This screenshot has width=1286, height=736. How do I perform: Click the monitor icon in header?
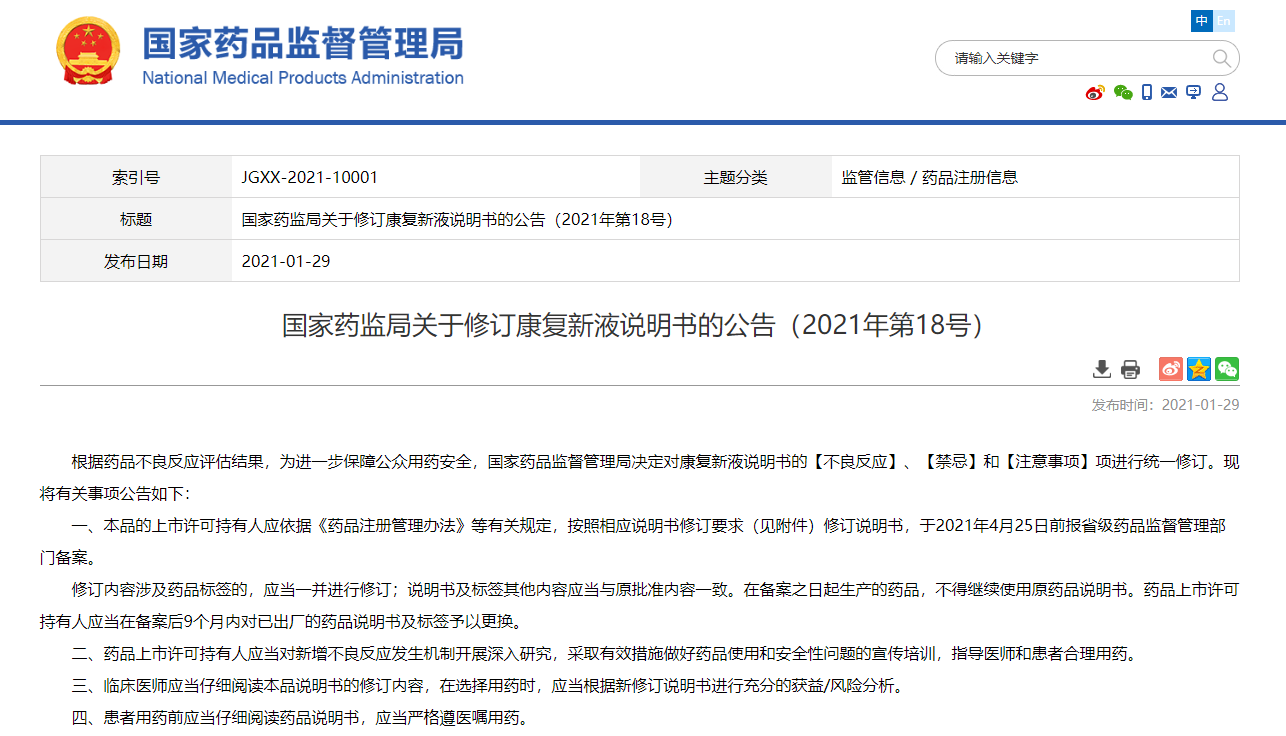(1193, 93)
